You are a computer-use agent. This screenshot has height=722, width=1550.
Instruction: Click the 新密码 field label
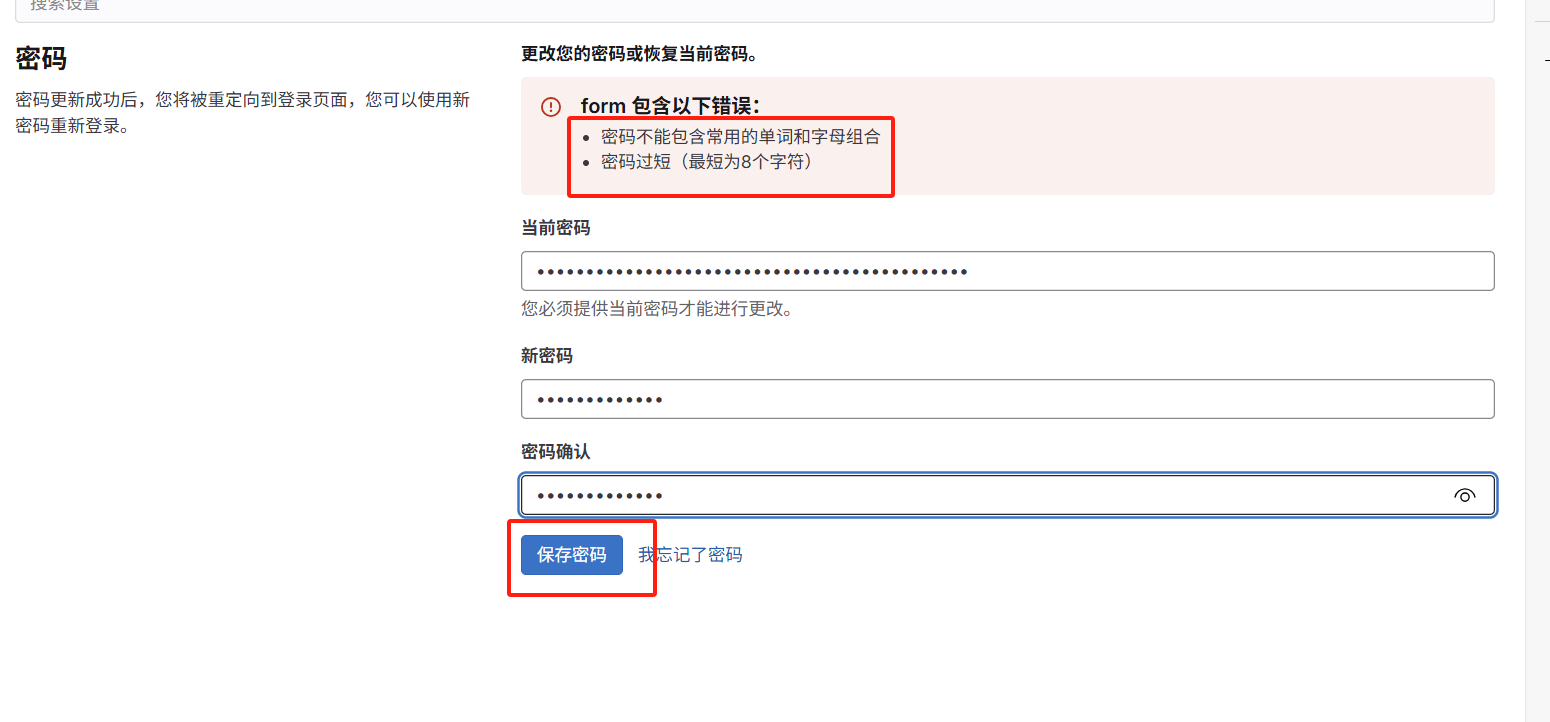547,356
